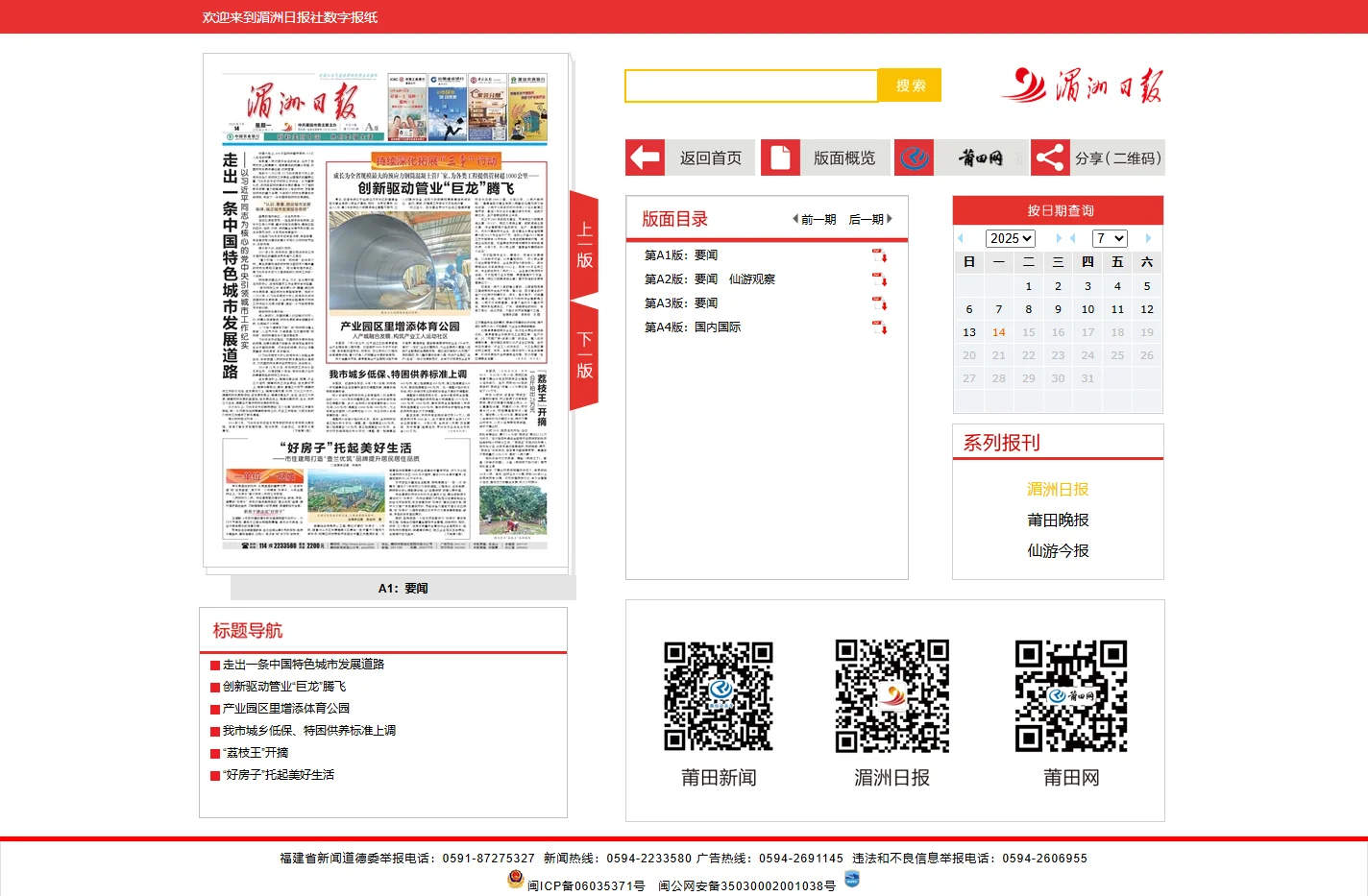
Task: Open 第A4版：国内国际 link
Action: pyautogui.click(x=693, y=327)
